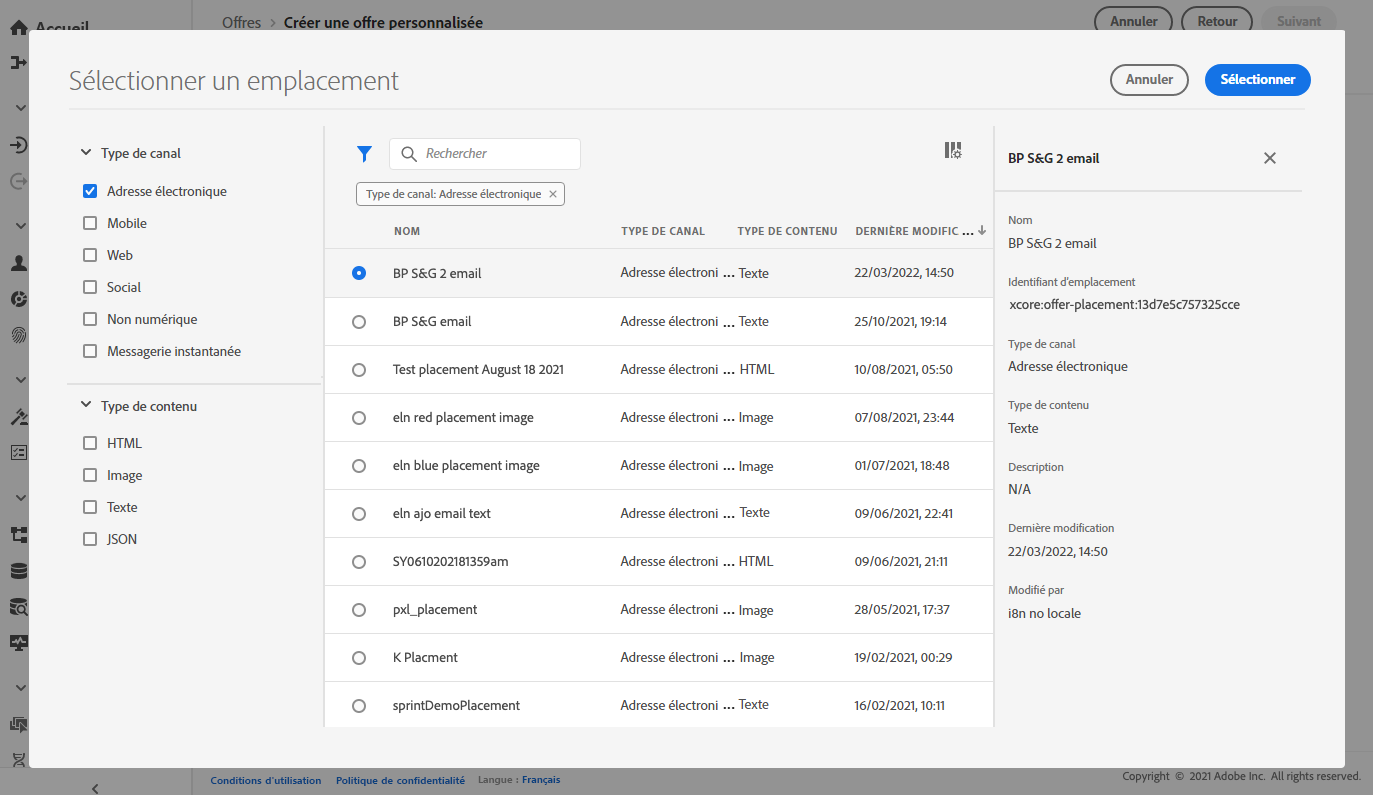1373x795 pixels.
Task: Click the Annuler button in the dialog
Action: pyautogui.click(x=1149, y=80)
